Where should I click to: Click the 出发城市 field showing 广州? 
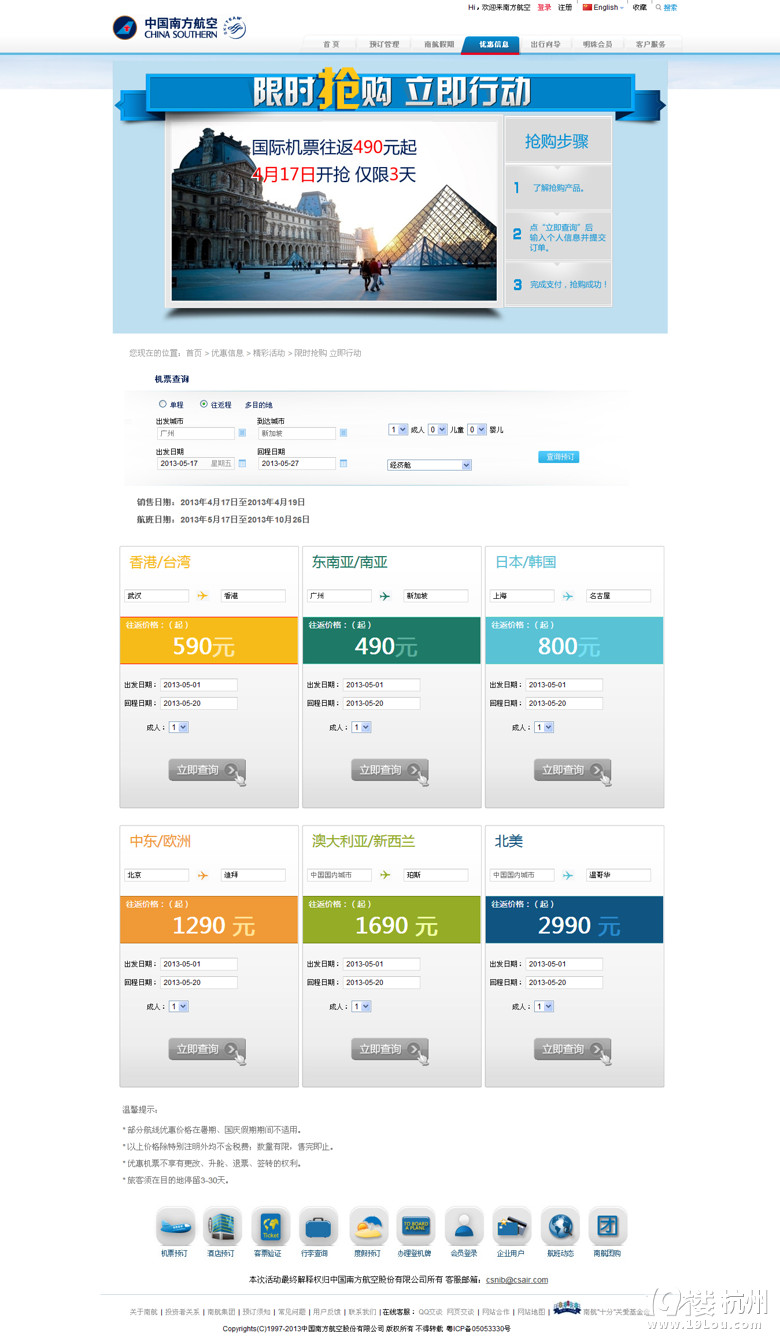pyautogui.click(x=195, y=433)
